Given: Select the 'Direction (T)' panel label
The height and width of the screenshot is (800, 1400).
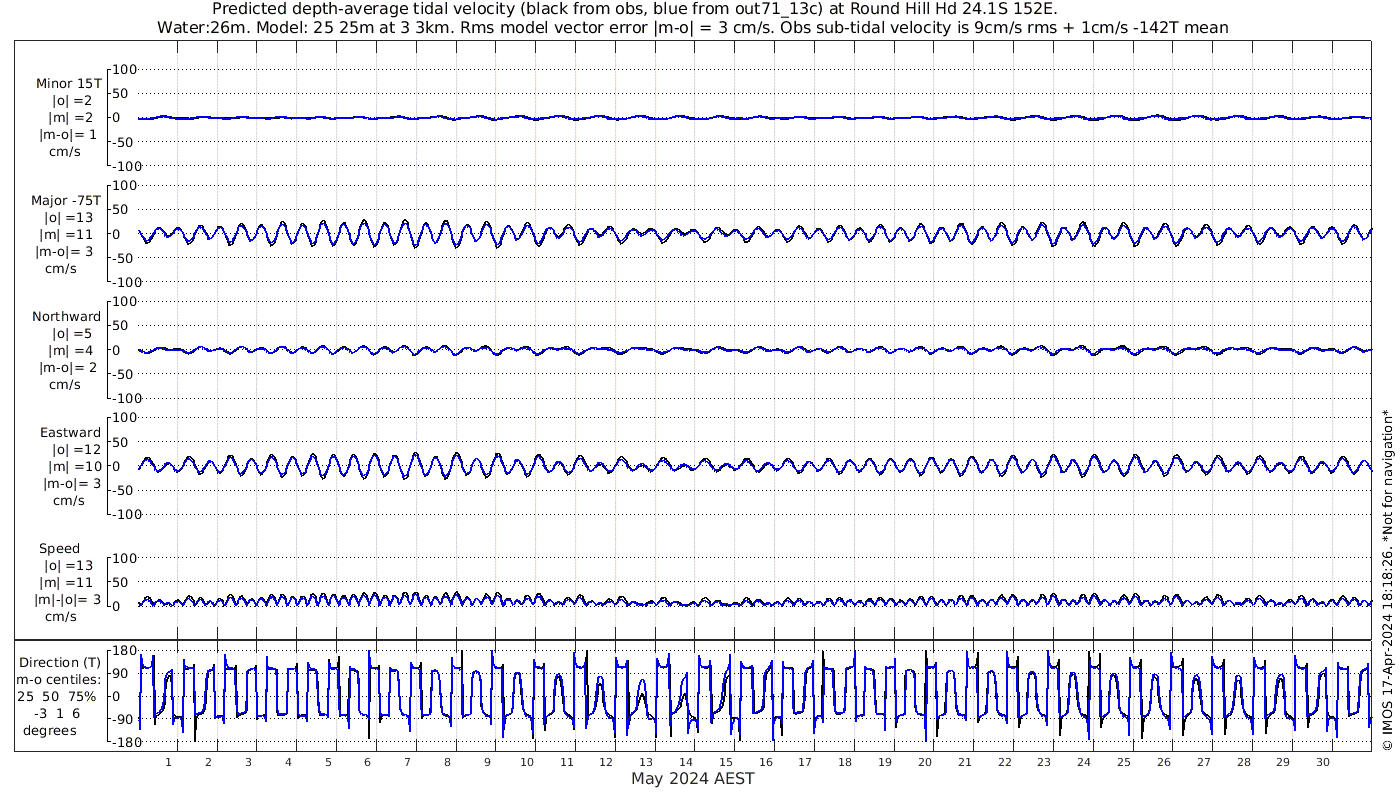Looking at the screenshot, I should point(60,662).
